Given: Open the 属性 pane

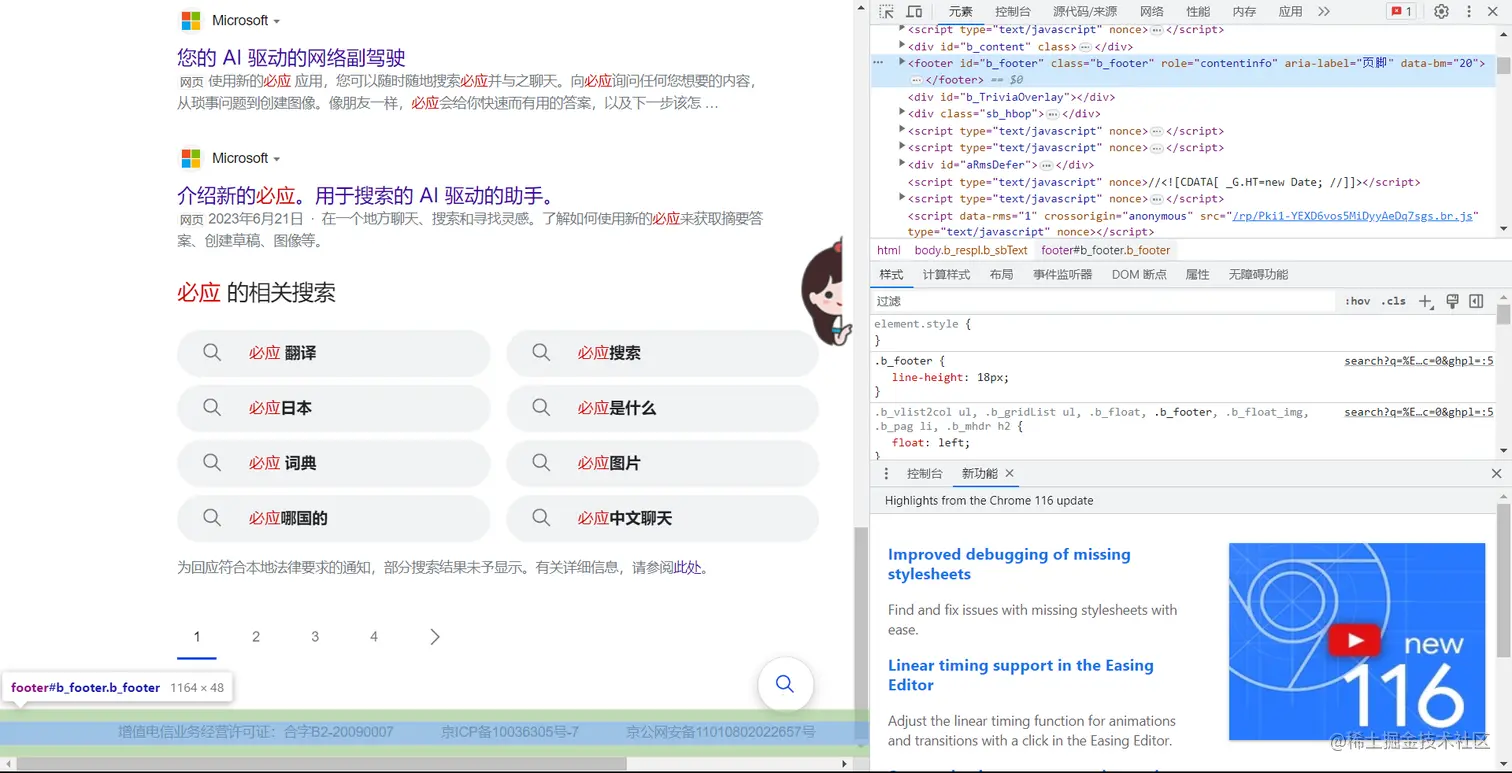Looking at the screenshot, I should point(1197,274).
